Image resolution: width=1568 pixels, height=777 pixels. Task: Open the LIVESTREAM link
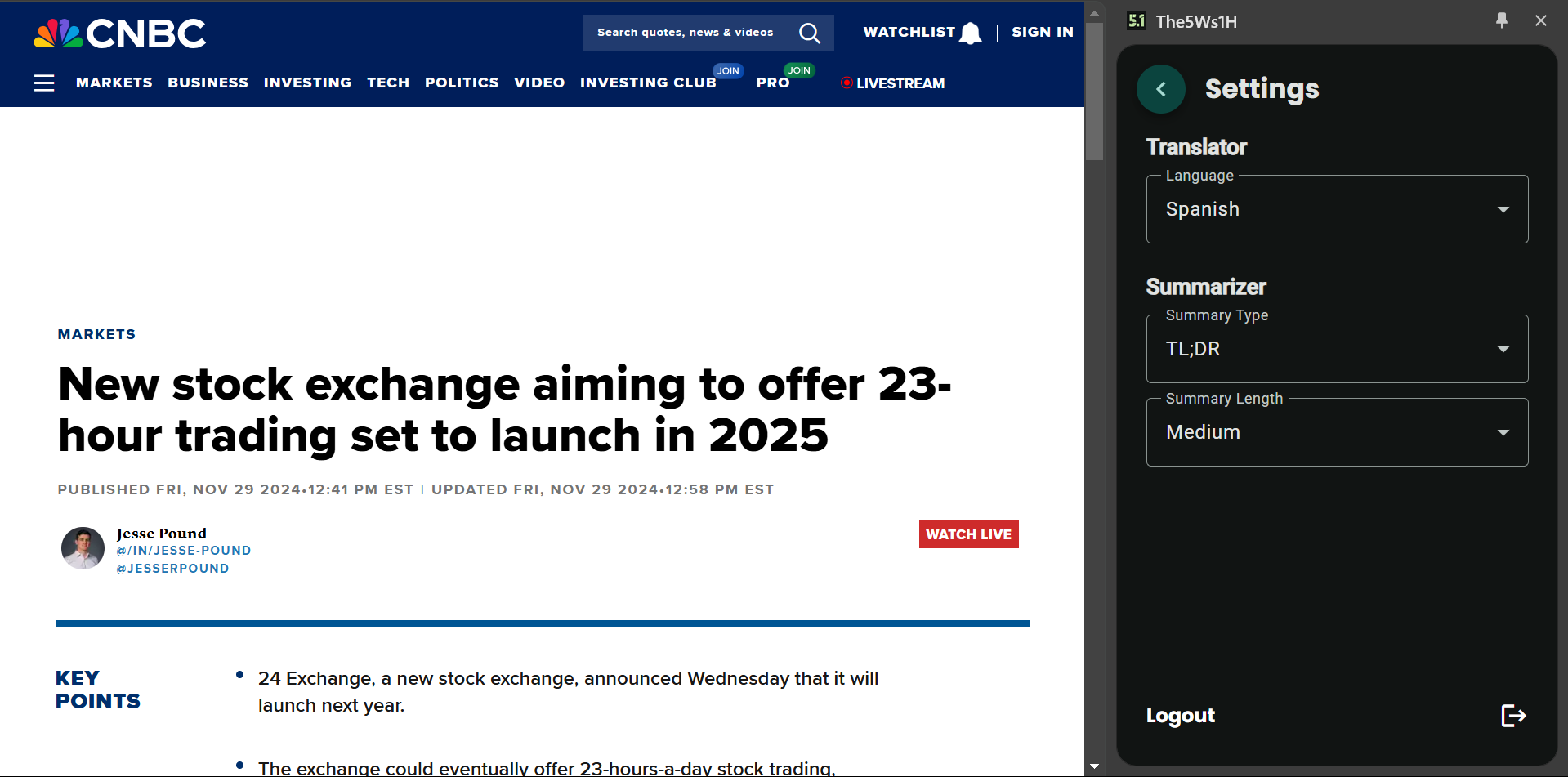click(x=900, y=83)
